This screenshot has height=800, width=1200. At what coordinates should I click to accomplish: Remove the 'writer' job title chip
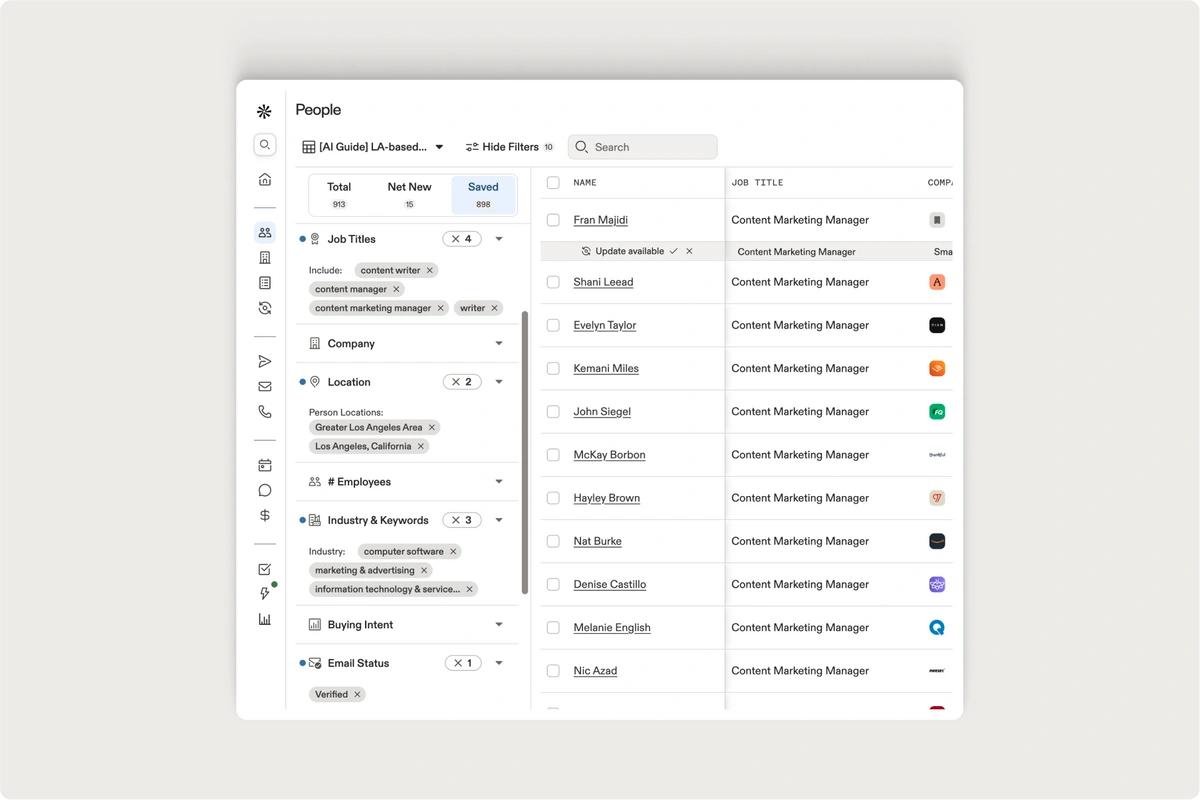click(494, 308)
